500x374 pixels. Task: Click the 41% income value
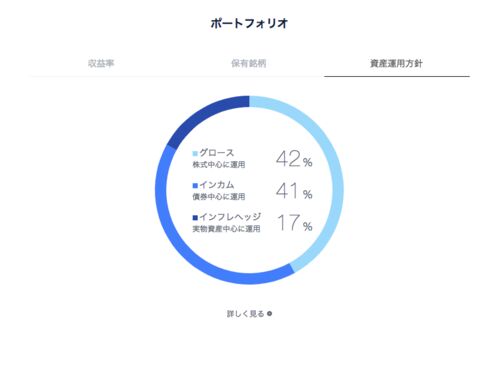click(294, 191)
